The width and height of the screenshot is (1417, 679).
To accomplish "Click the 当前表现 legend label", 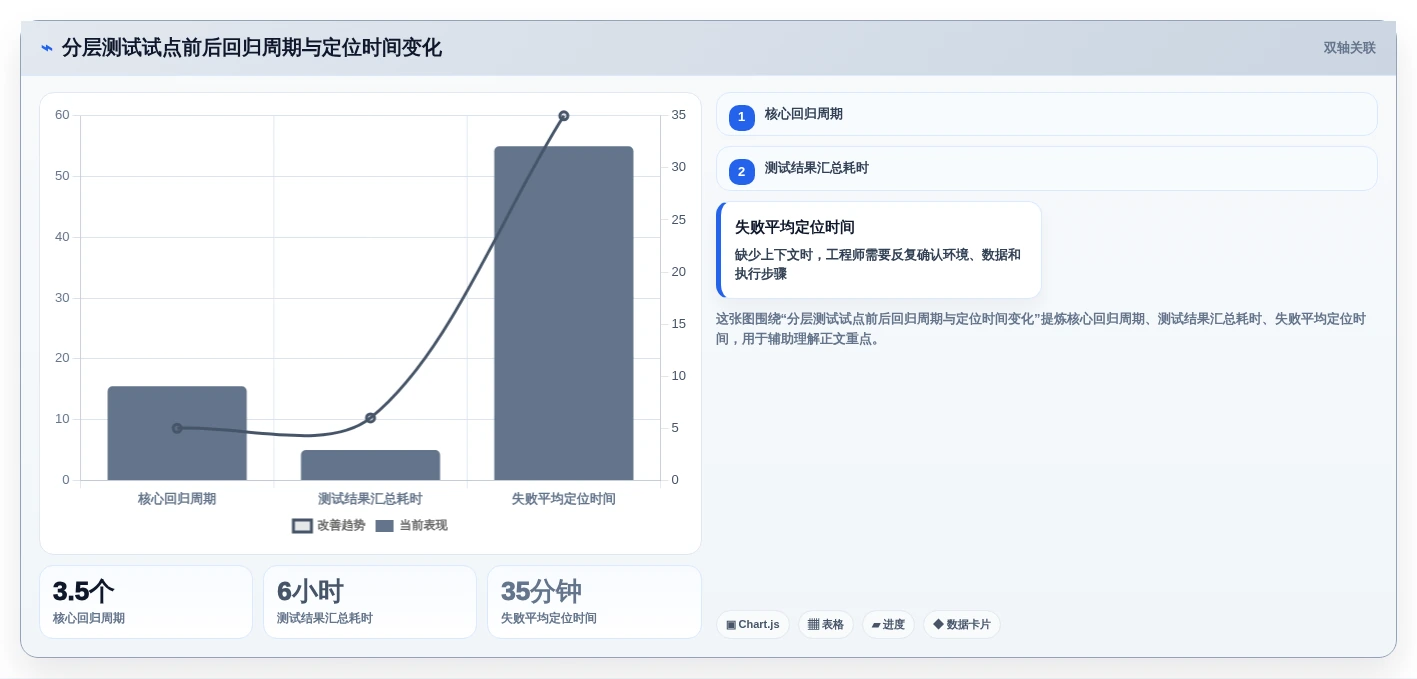I will [x=423, y=526].
